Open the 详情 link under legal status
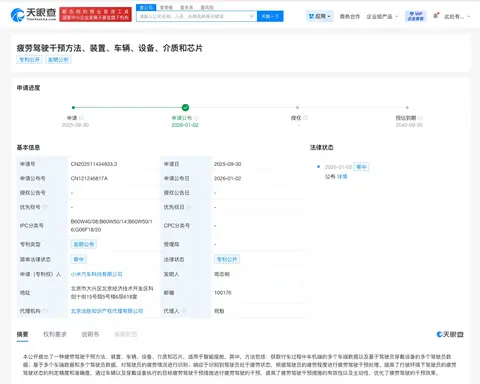480x384 pixels. [342, 177]
